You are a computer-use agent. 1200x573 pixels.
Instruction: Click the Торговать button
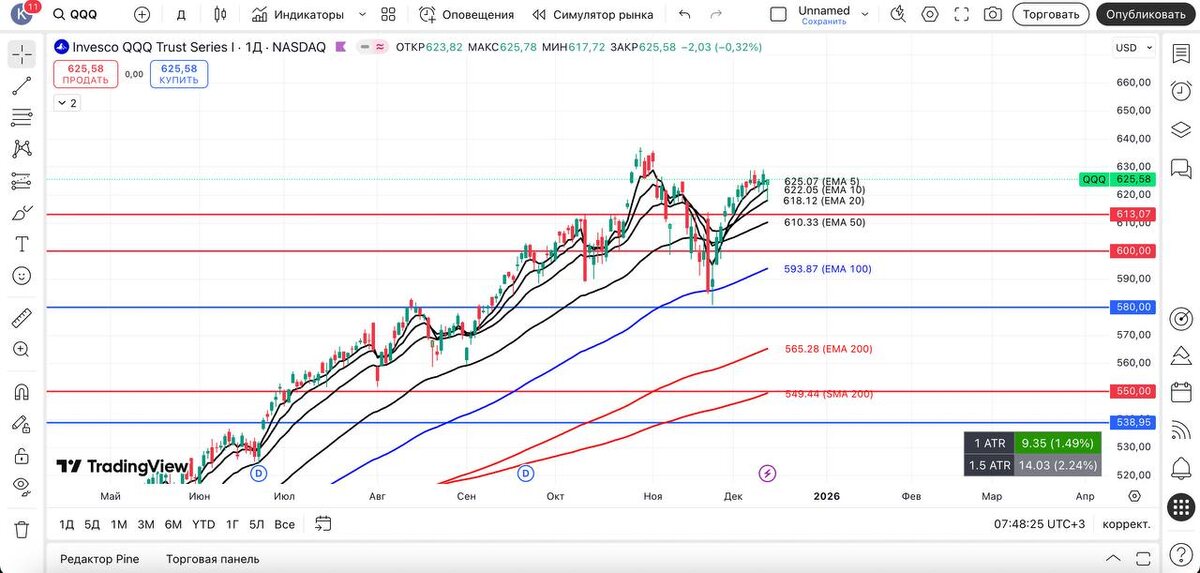[1051, 15]
